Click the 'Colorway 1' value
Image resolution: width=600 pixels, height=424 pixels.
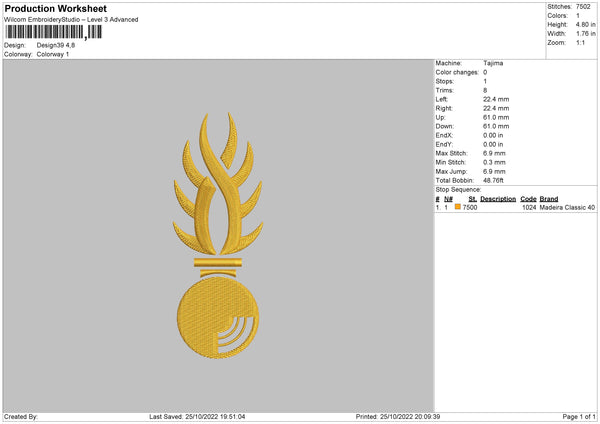click(x=53, y=54)
